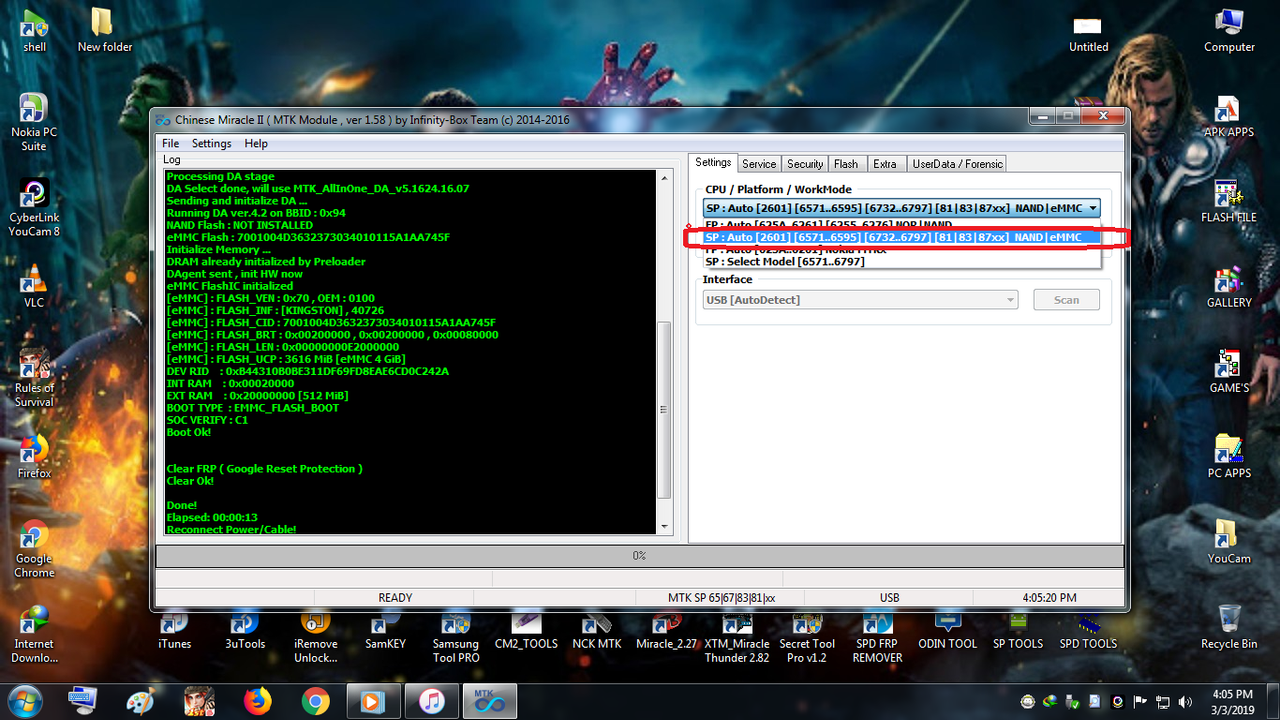
Task: Open the Internet Download desktop shortcut
Action: [x=34, y=634]
